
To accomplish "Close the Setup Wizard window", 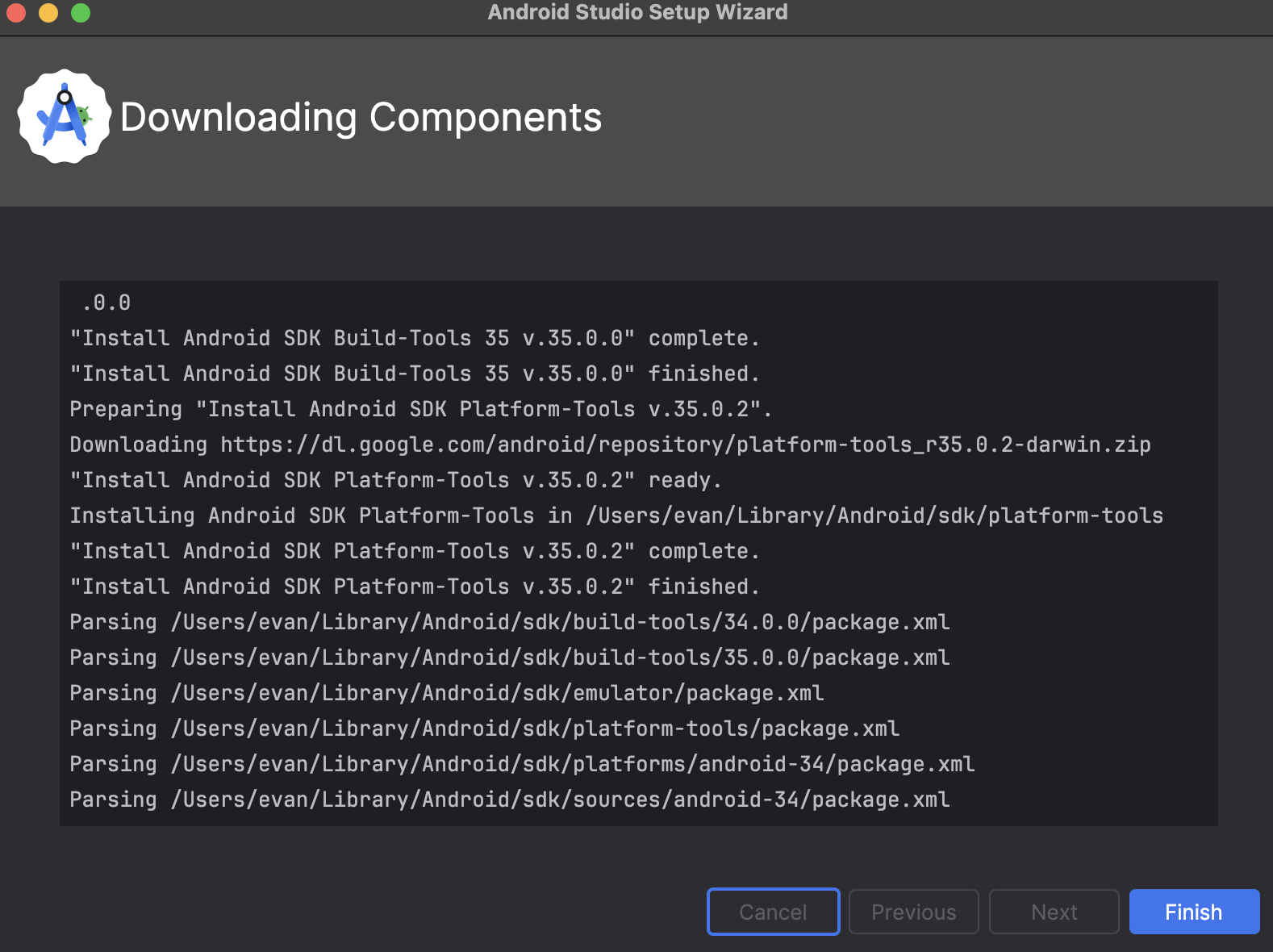I will click(x=16, y=13).
